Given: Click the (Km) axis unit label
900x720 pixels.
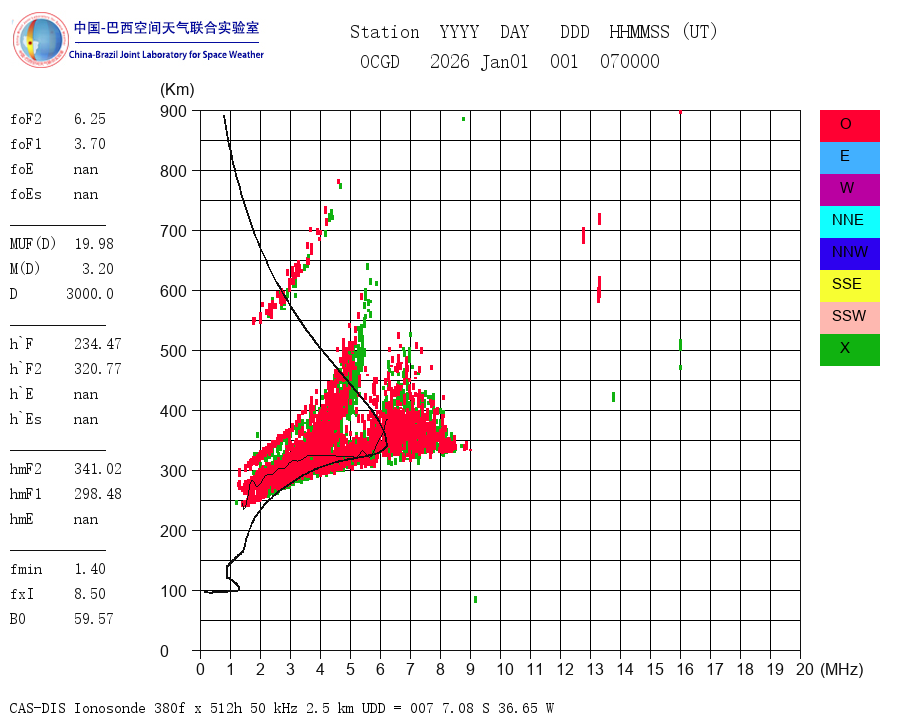Looking at the screenshot, I should pos(177,90).
